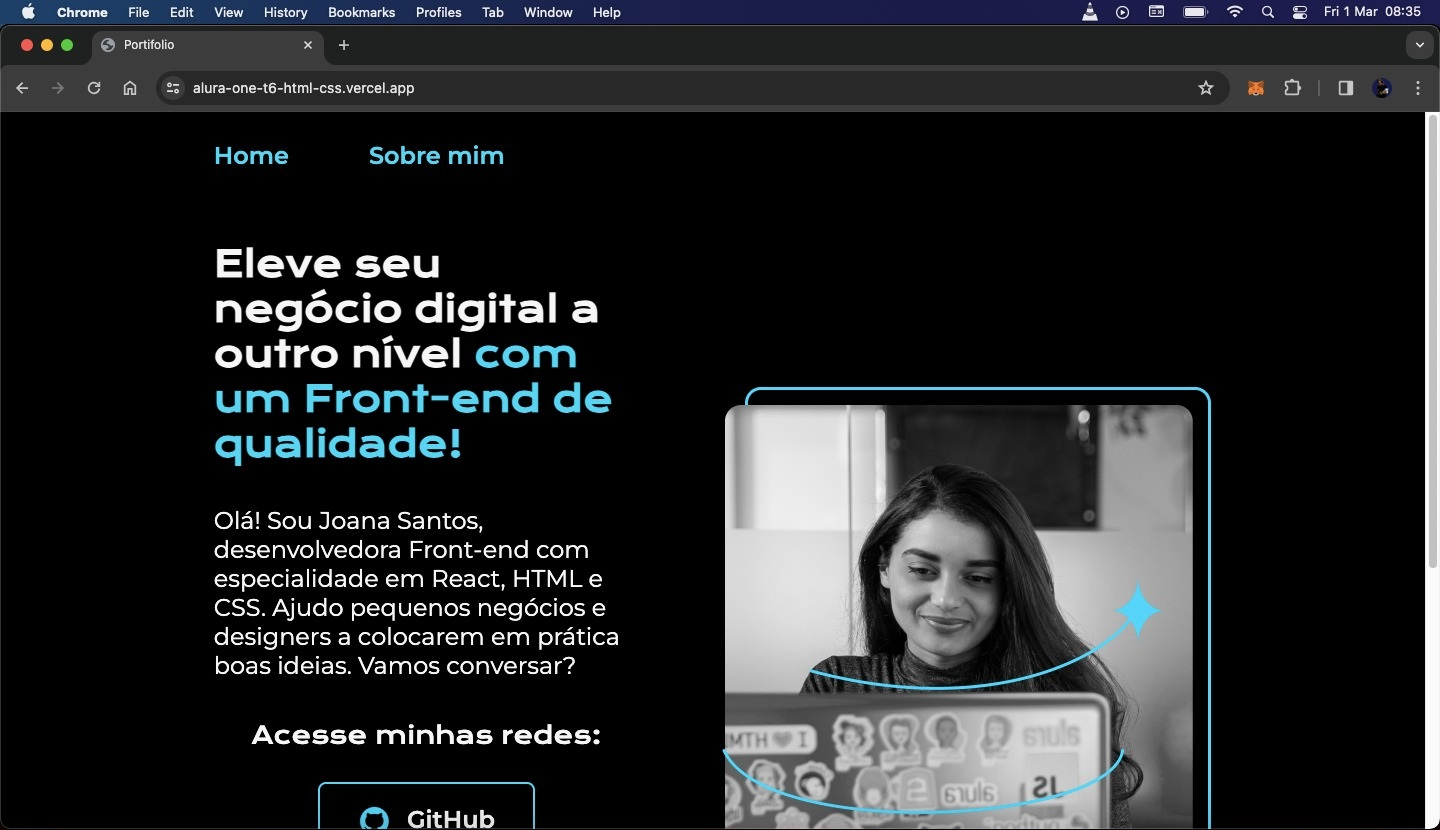This screenshot has width=1440, height=830.
Task: Open the Wi-Fi menu bar icon
Action: (x=1235, y=12)
